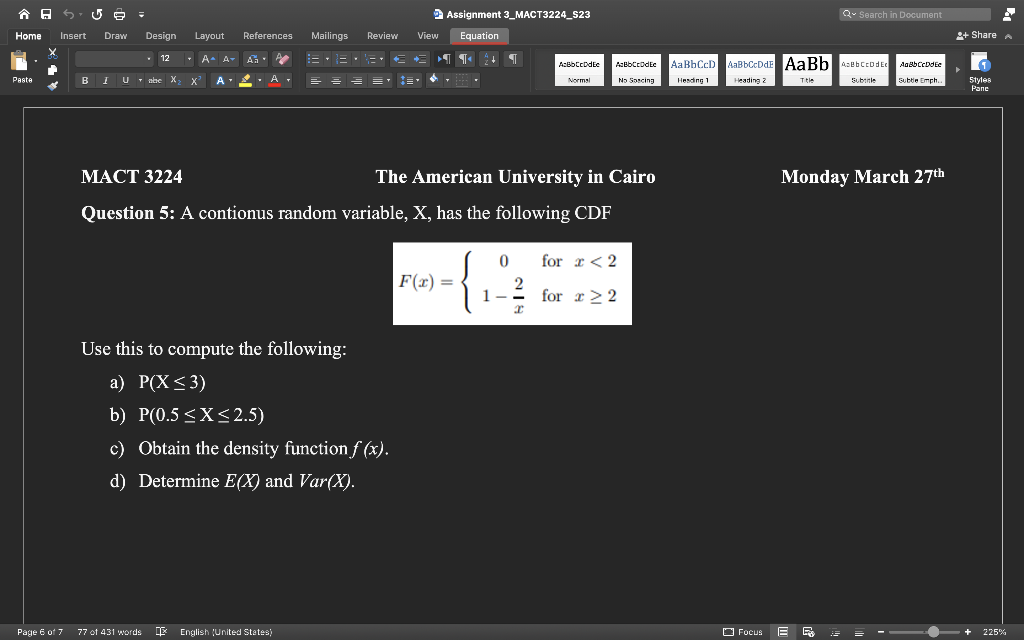Print document using the printer icon
The image size is (1024, 640).
pyautogui.click(x=120, y=14)
